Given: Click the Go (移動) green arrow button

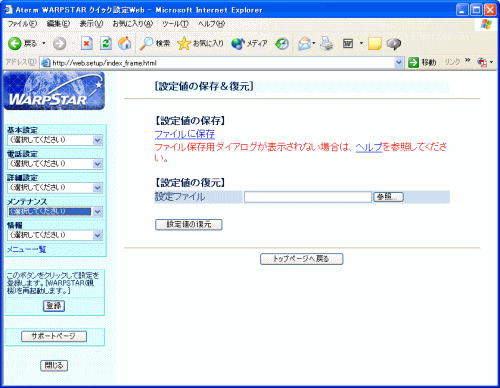Looking at the screenshot, I should 422,62.
